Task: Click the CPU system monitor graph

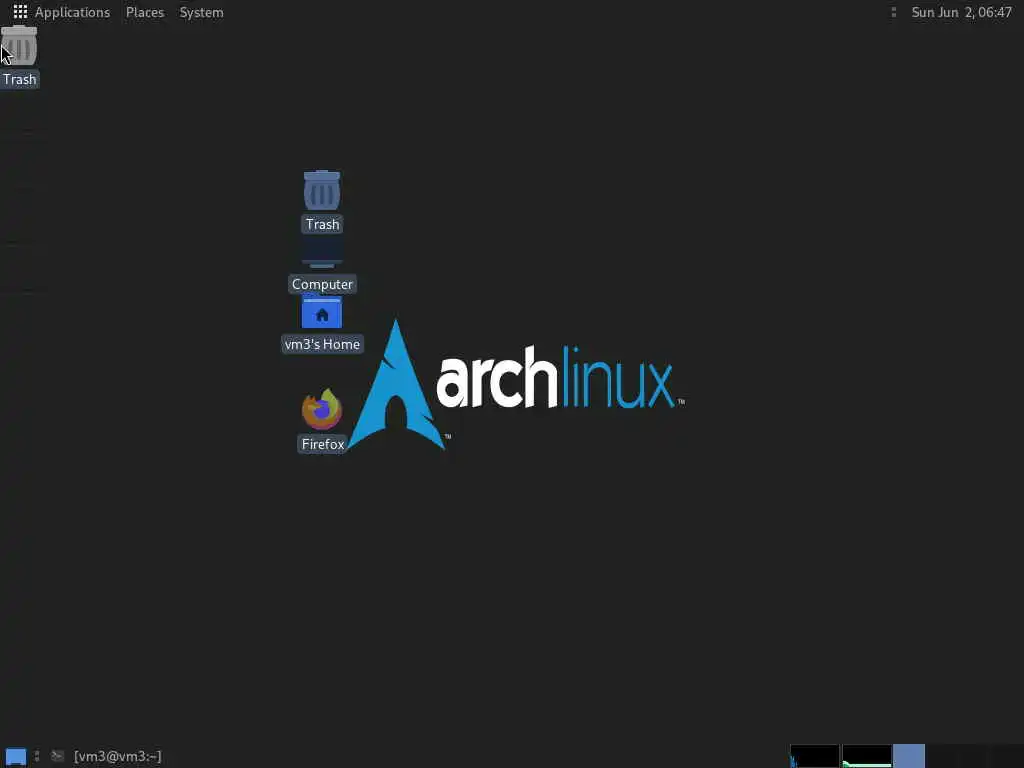Action: click(x=814, y=756)
